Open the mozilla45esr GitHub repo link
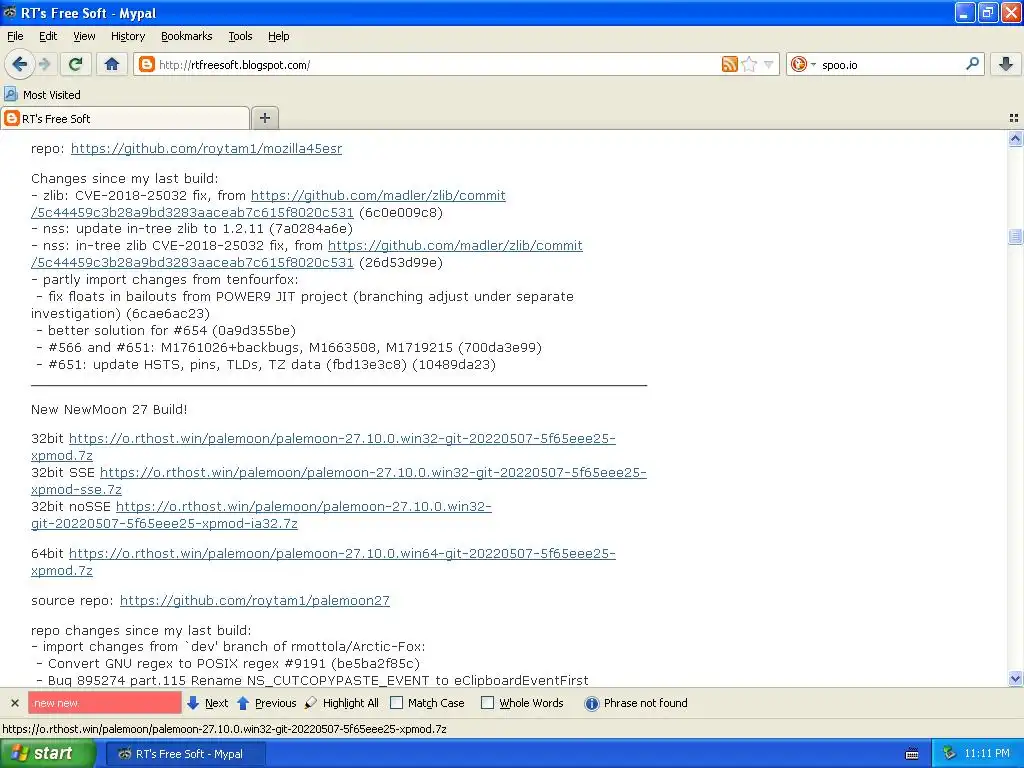This screenshot has width=1024, height=768. click(206, 148)
